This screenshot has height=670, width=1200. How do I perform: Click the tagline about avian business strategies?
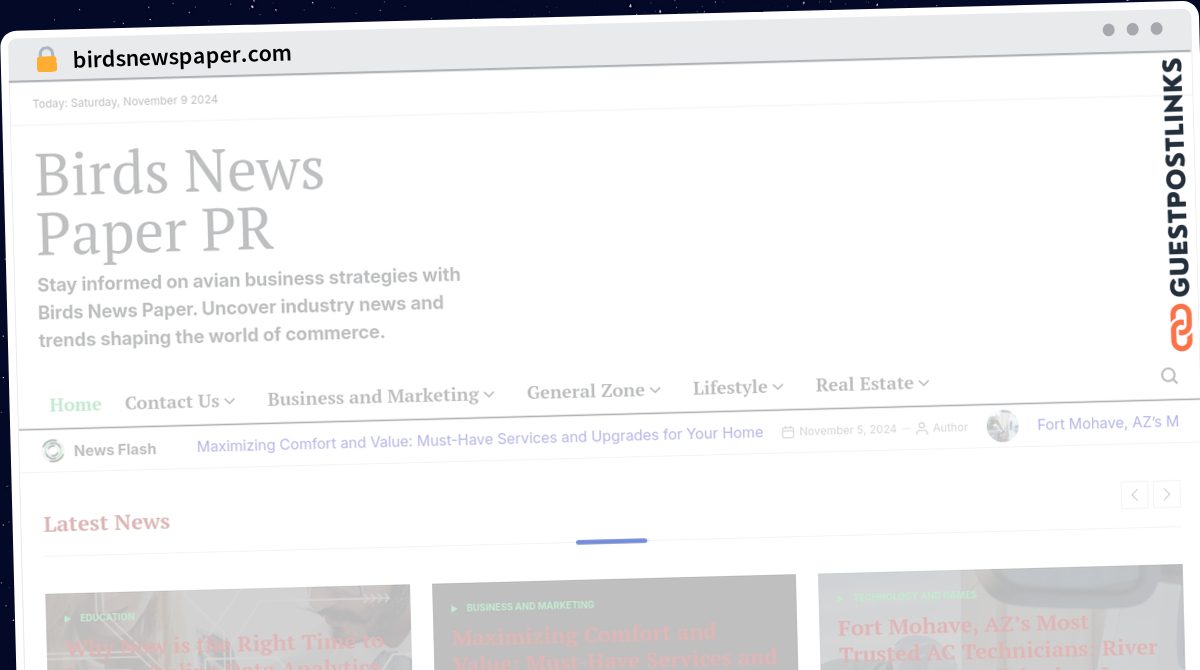coord(249,307)
